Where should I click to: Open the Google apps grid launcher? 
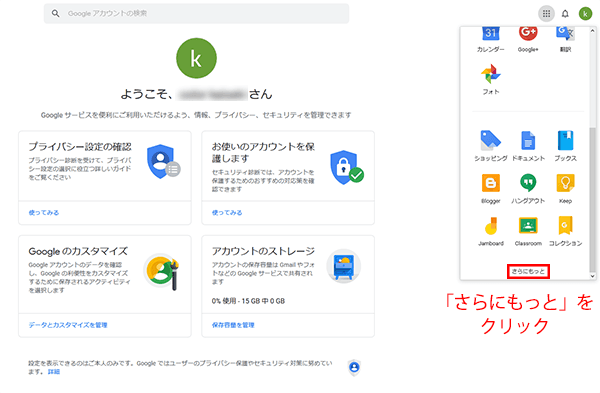click(x=546, y=14)
